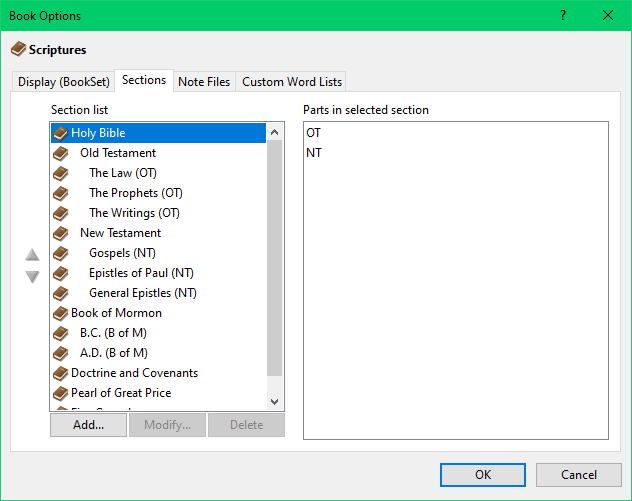
Task: Click the book icon beside Holy Bible
Action: click(60, 133)
